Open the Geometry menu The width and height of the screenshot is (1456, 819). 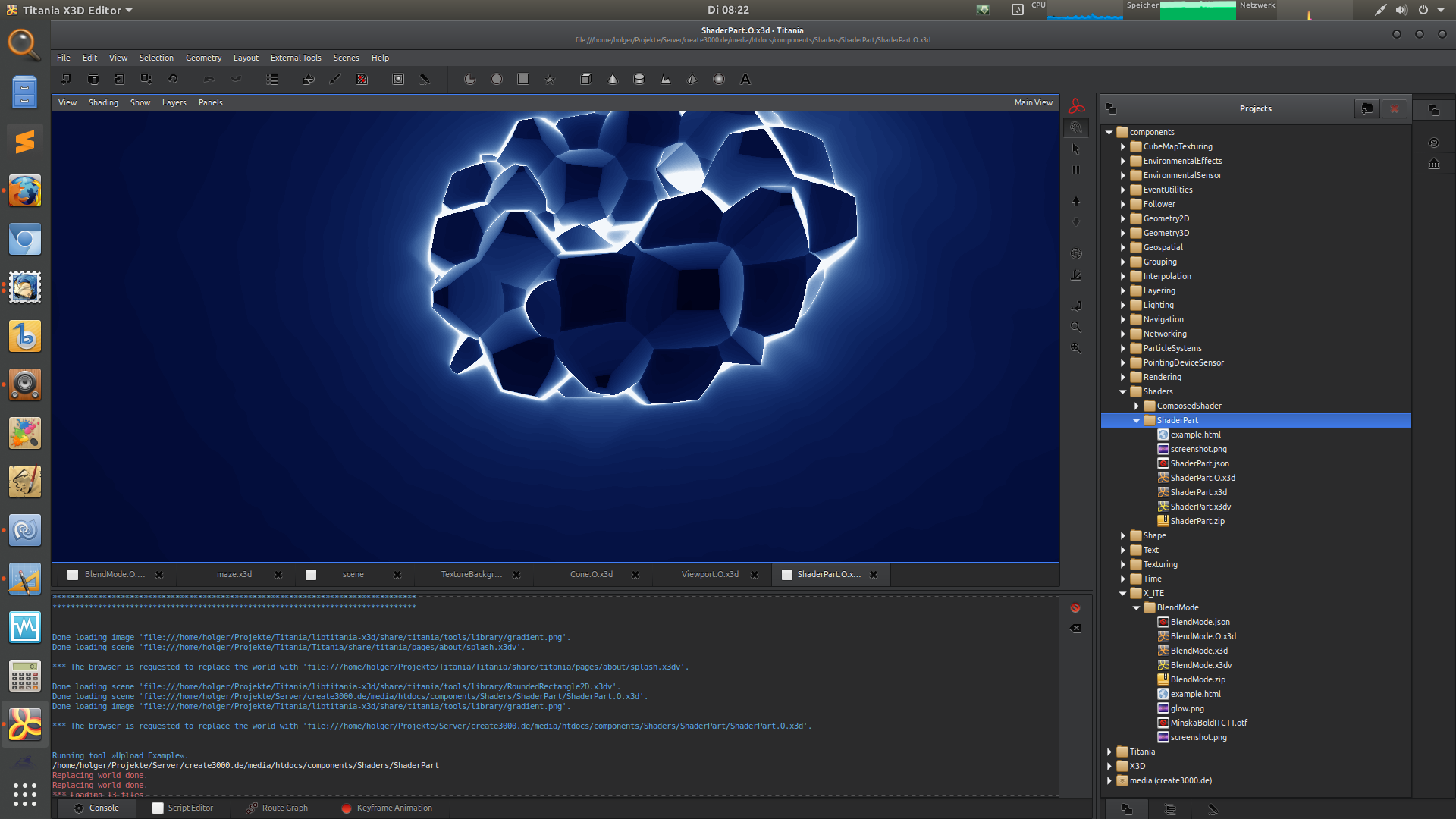coord(203,58)
